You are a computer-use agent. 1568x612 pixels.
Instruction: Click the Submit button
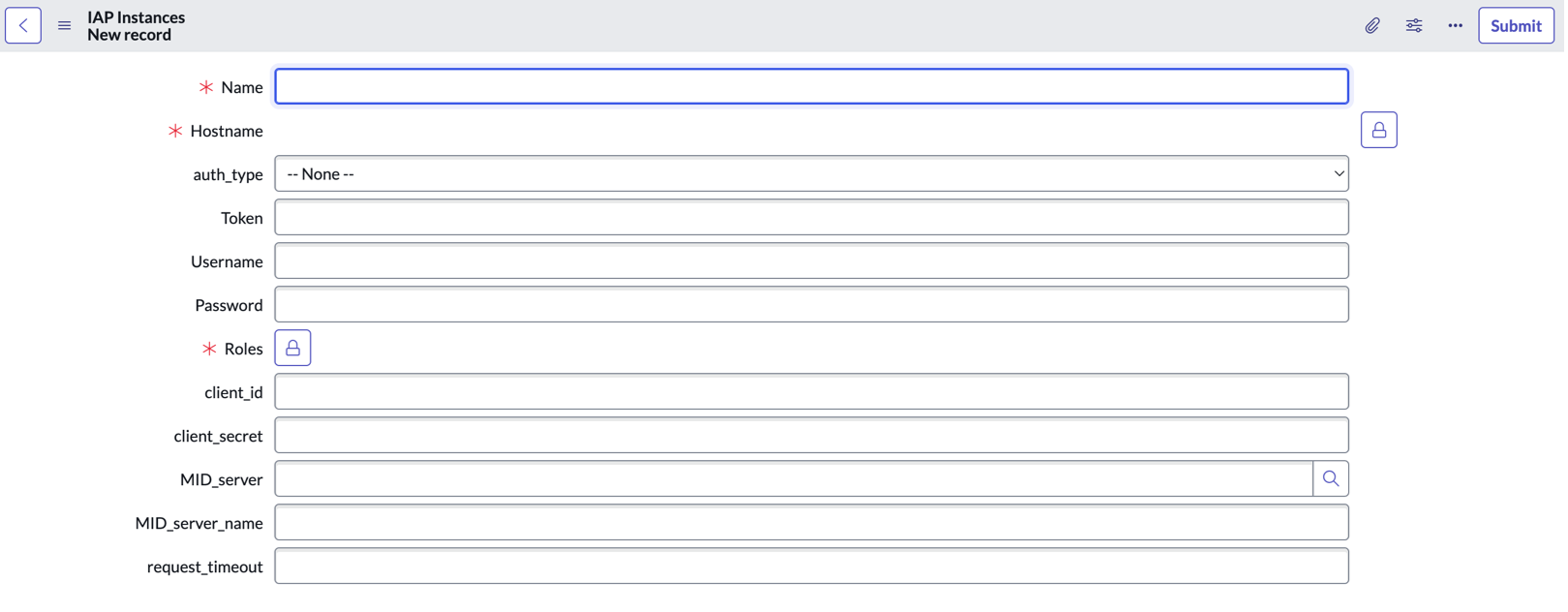click(1516, 26)
